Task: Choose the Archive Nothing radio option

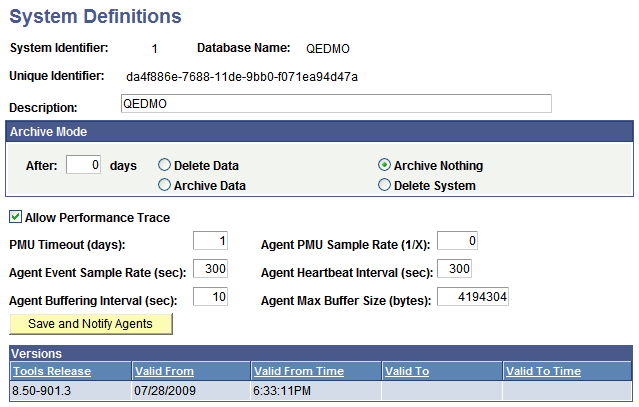Action: pos(384,166)
